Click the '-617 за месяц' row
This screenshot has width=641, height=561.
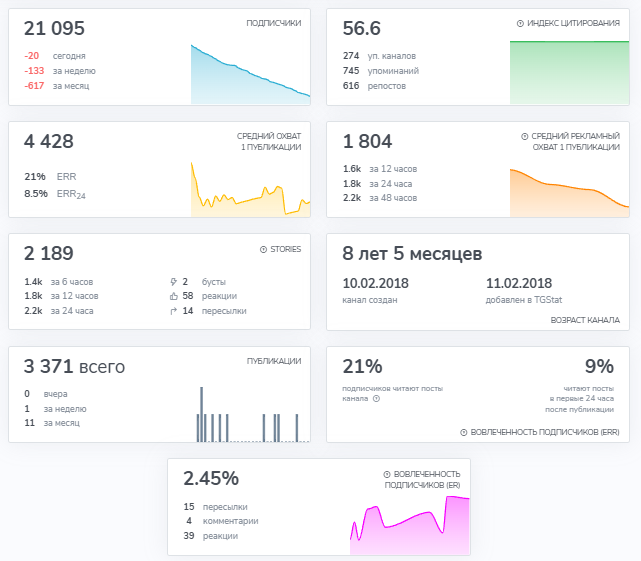(56, 86)
